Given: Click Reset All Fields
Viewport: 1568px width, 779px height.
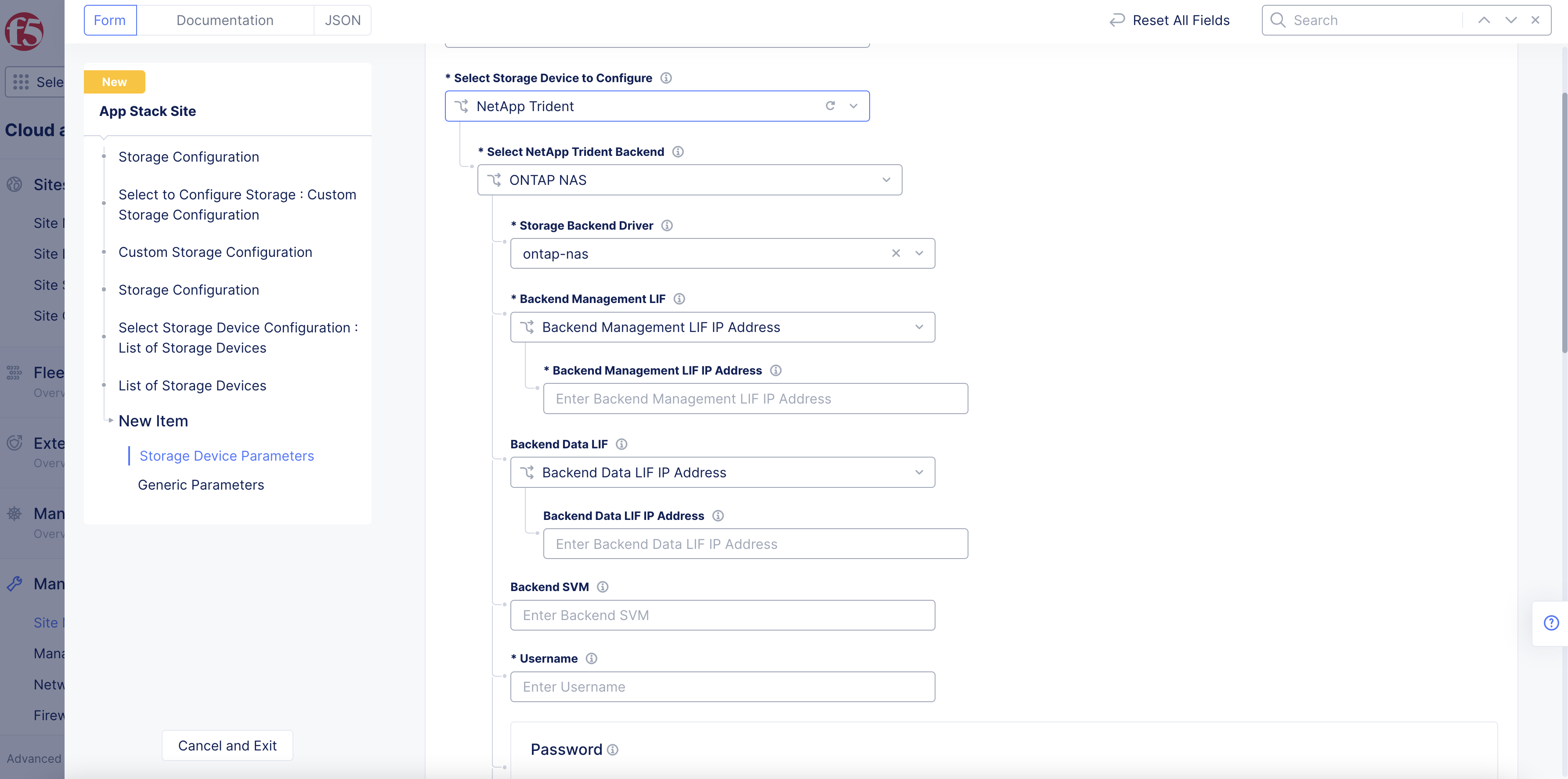Looking at the screenshot, I should point(1169,20).
